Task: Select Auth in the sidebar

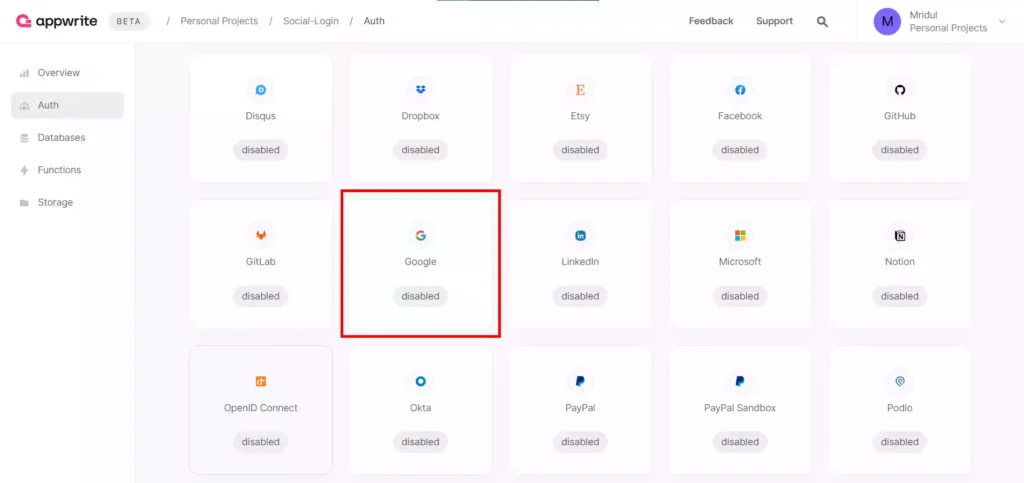Action: (x=67, y=105)
